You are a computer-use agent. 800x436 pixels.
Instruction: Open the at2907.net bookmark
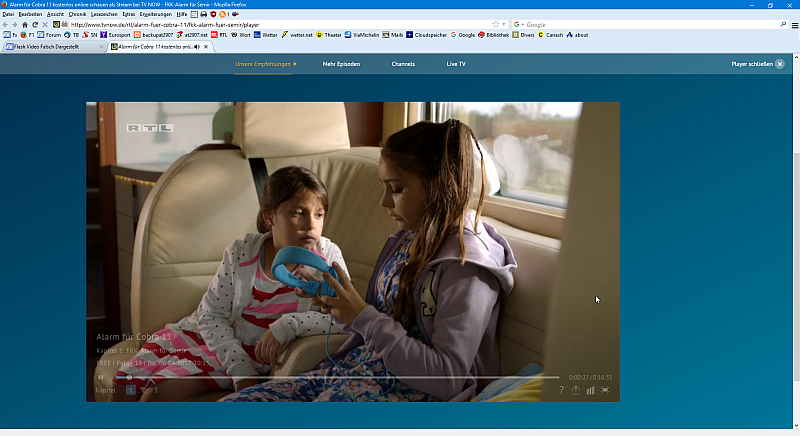coord(192,35)
